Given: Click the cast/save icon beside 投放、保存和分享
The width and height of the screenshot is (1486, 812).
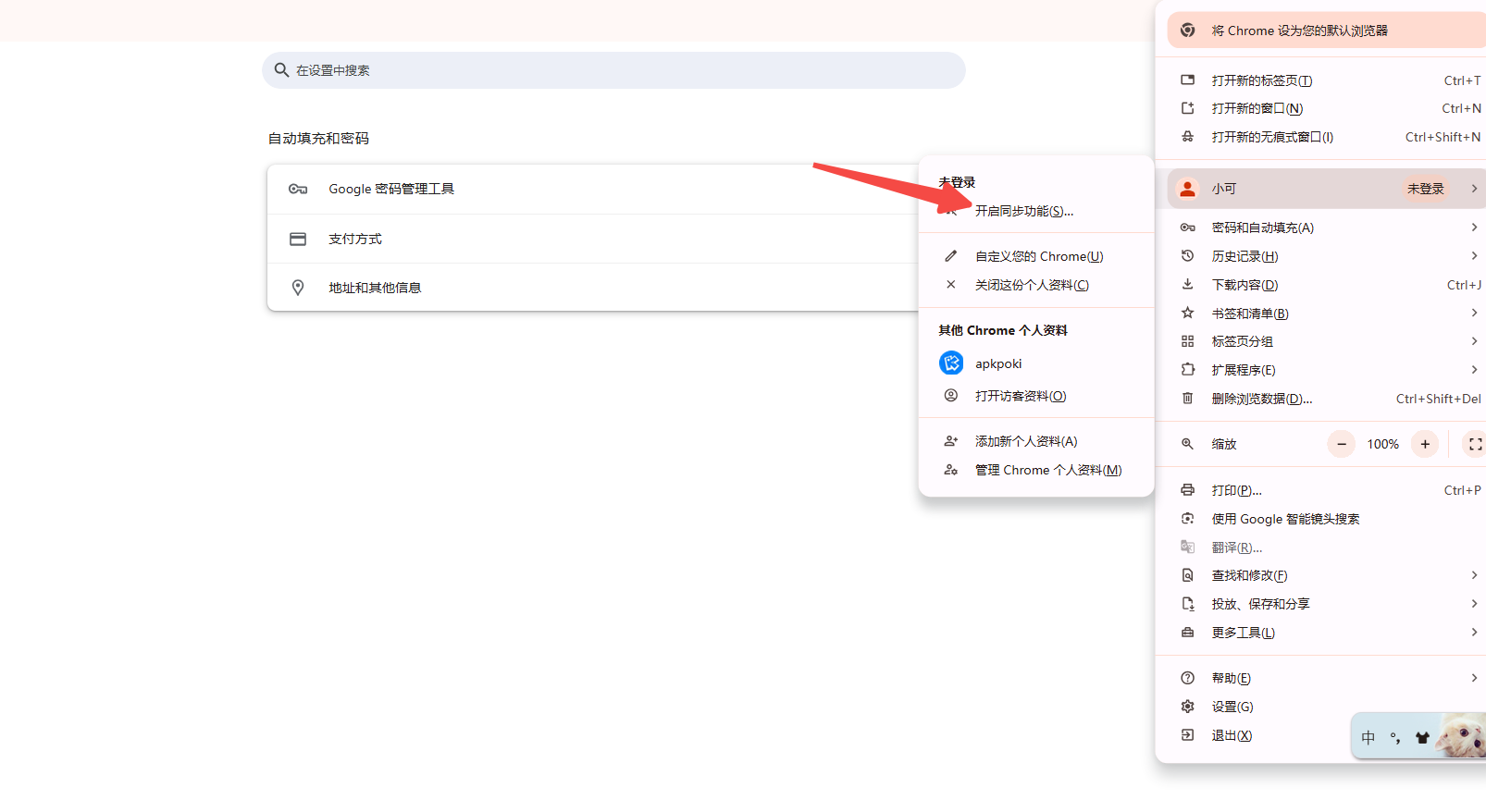Looking at the screenshot, I should [1188, 604].
